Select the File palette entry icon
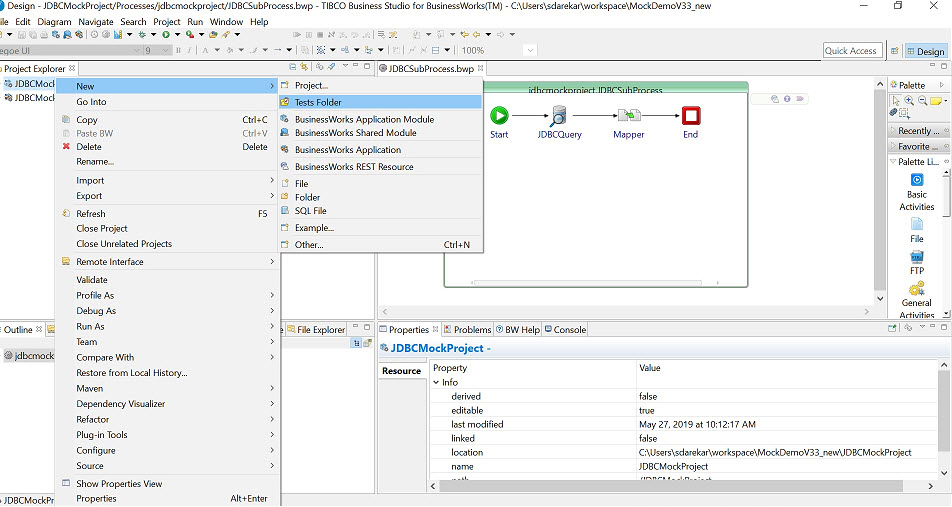The height and width of the screenshot is (507, 952). [x=916, y=225]
